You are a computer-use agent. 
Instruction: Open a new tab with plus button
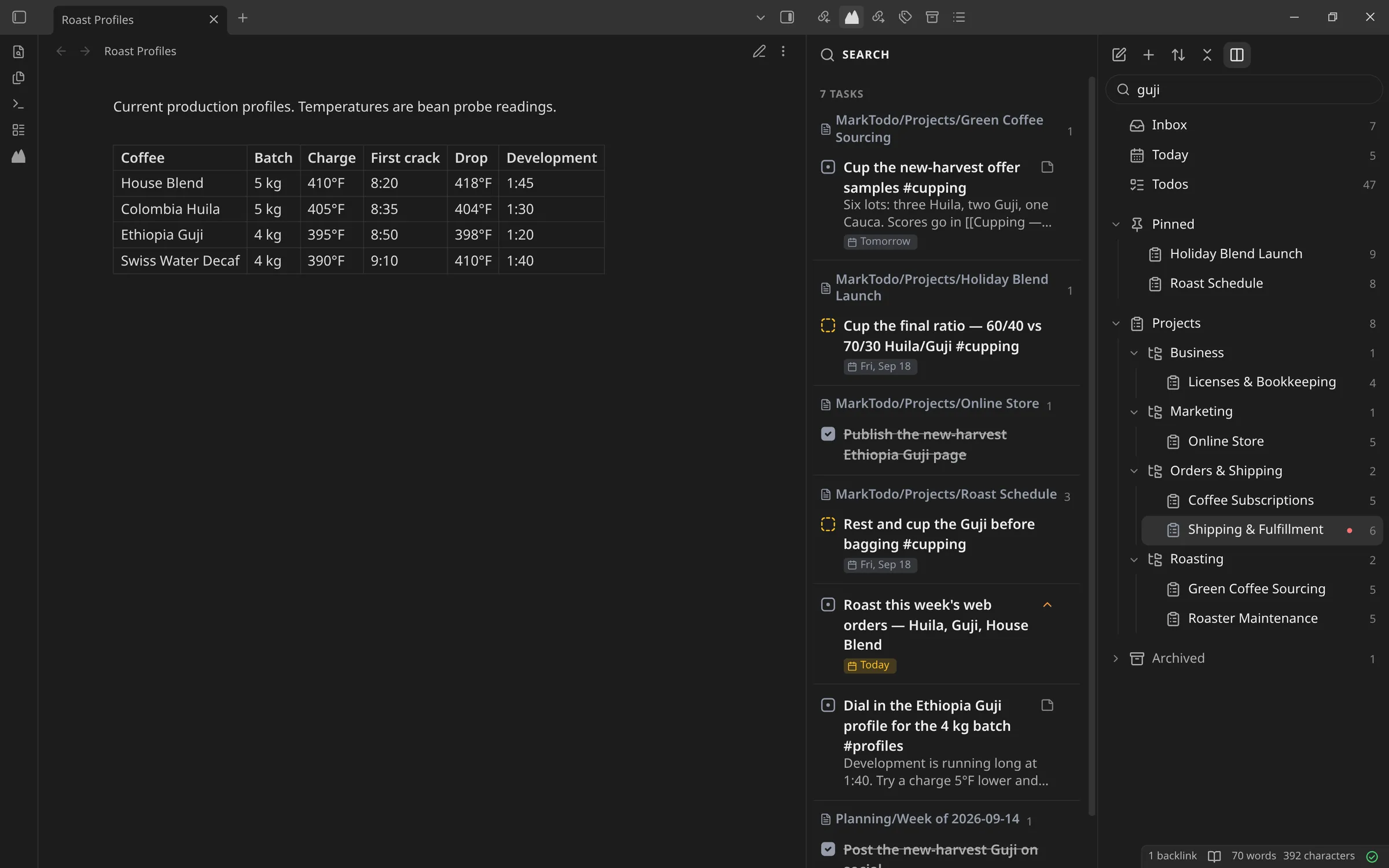coord(242,18)
